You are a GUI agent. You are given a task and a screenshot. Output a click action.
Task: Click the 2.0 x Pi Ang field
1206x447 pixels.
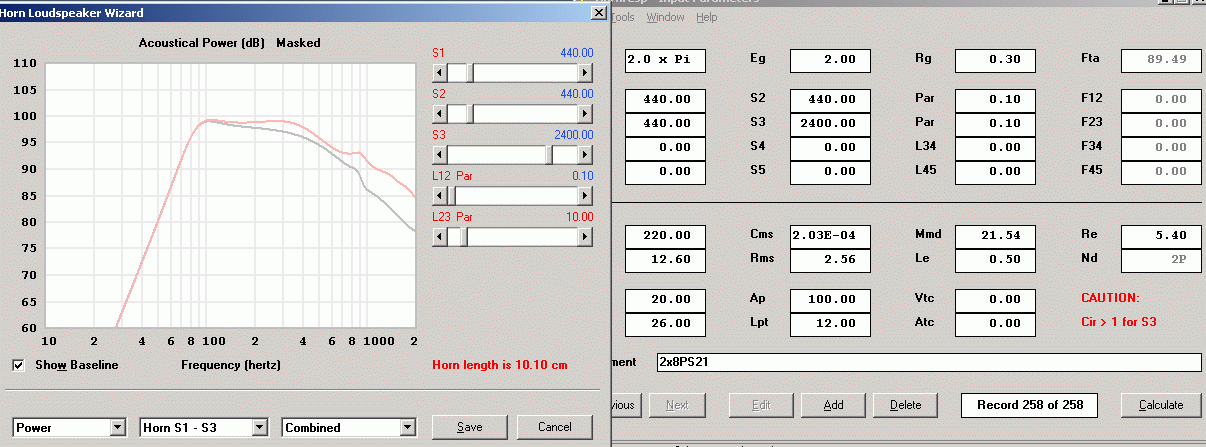[665, 60]
